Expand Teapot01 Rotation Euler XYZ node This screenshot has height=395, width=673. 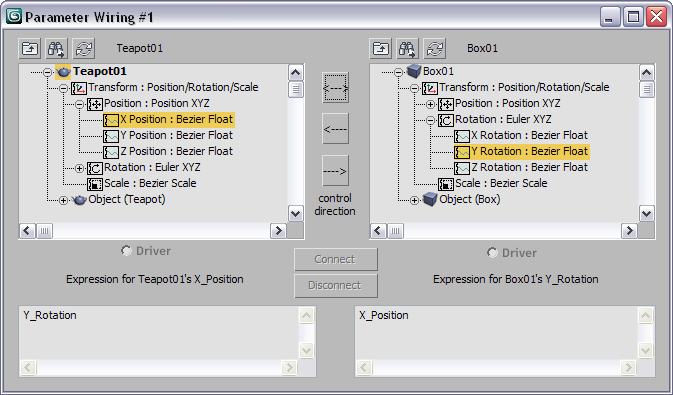click(79, 168)
